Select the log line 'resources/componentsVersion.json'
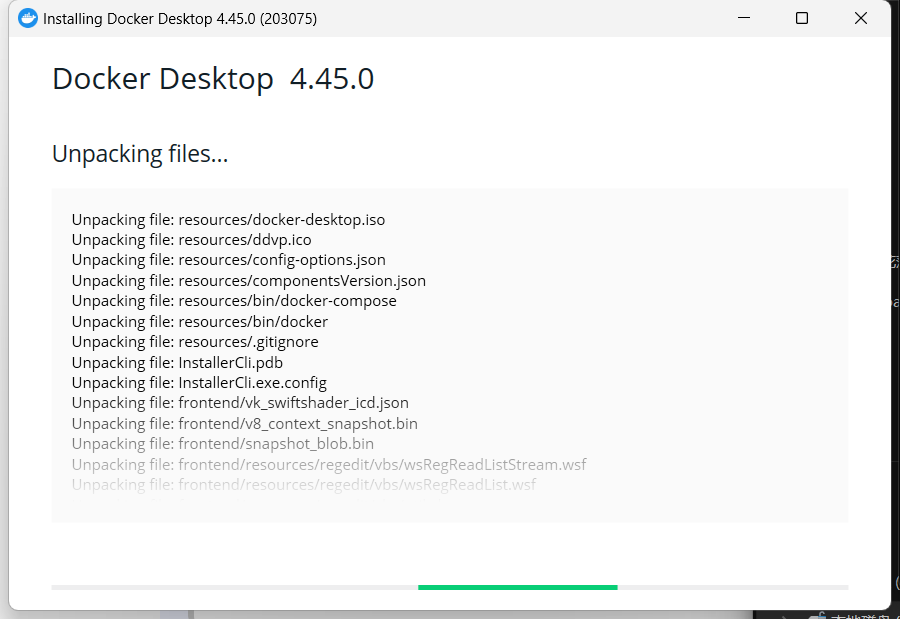 pos(249,281)
